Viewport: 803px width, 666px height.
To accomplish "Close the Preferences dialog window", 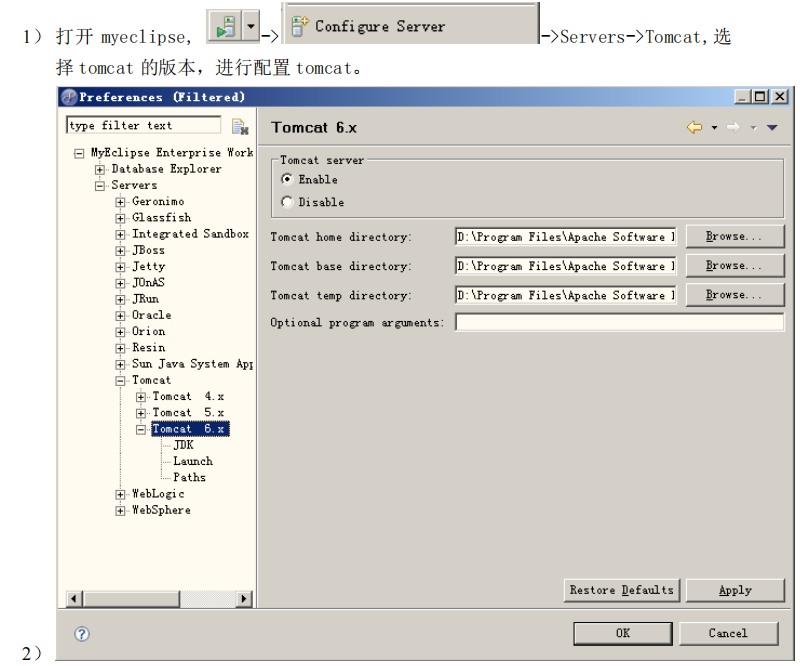I will 779,96.
